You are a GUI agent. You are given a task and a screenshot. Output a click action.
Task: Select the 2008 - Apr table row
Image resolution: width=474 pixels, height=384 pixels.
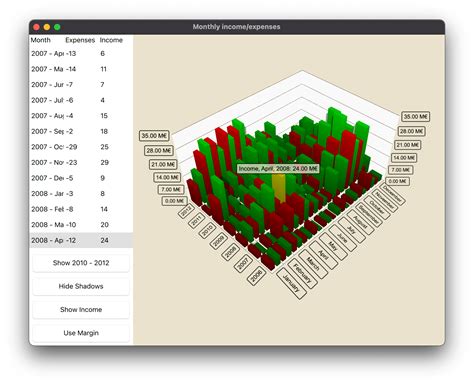point(81,240)
